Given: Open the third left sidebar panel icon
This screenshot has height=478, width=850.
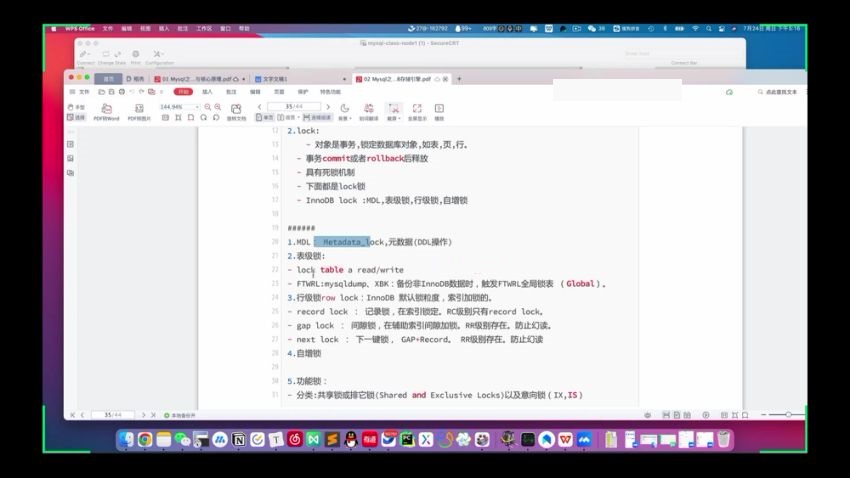Looking at the screenshot, I should coord(70,173).
